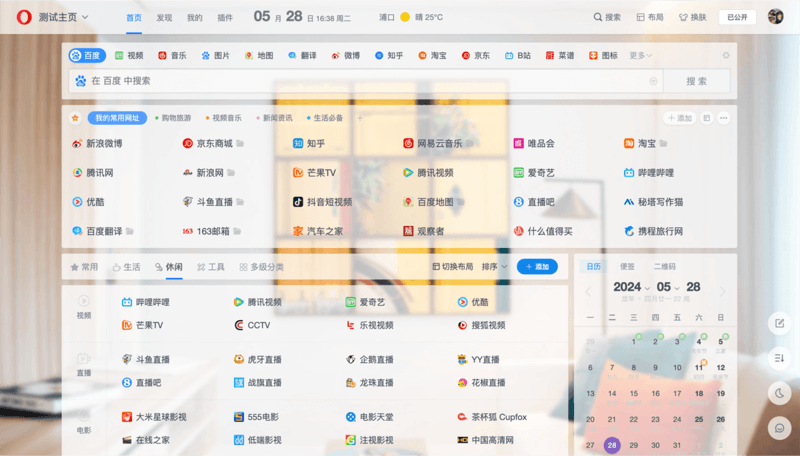Expand the 排序 sort dropdown
This screenshot has height=456, width=800.
494,267
